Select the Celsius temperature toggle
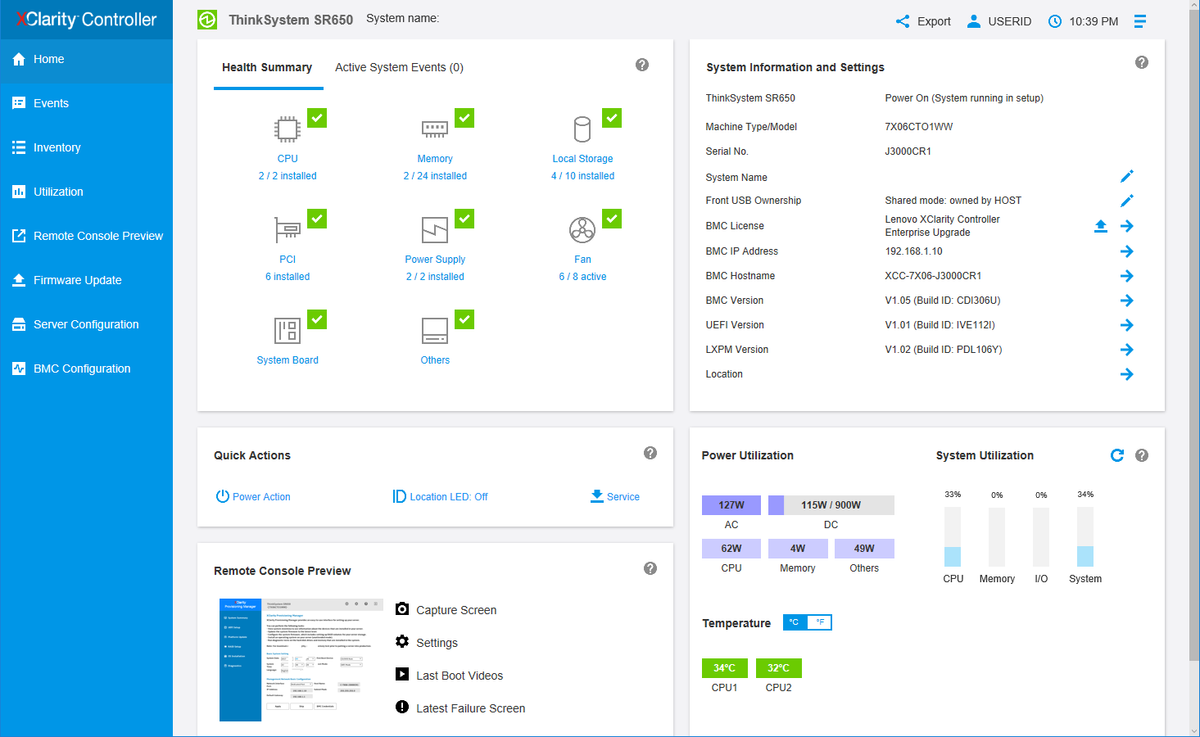1200x737 pixels. (793, 622)
